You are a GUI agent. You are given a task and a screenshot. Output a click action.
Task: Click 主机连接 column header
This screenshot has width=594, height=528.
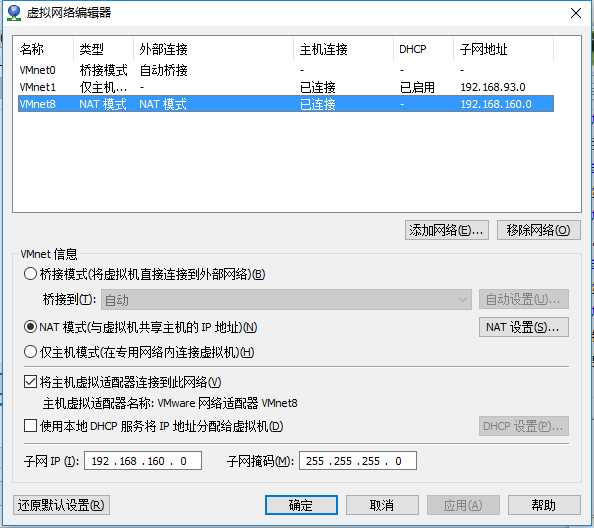click(x=343, y=49)
